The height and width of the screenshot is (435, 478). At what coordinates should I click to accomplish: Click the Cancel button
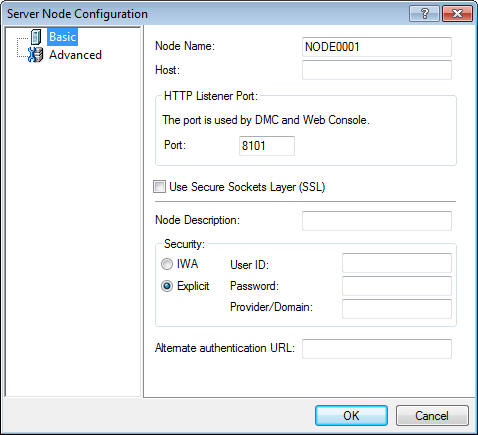click(x=432, y=416)
